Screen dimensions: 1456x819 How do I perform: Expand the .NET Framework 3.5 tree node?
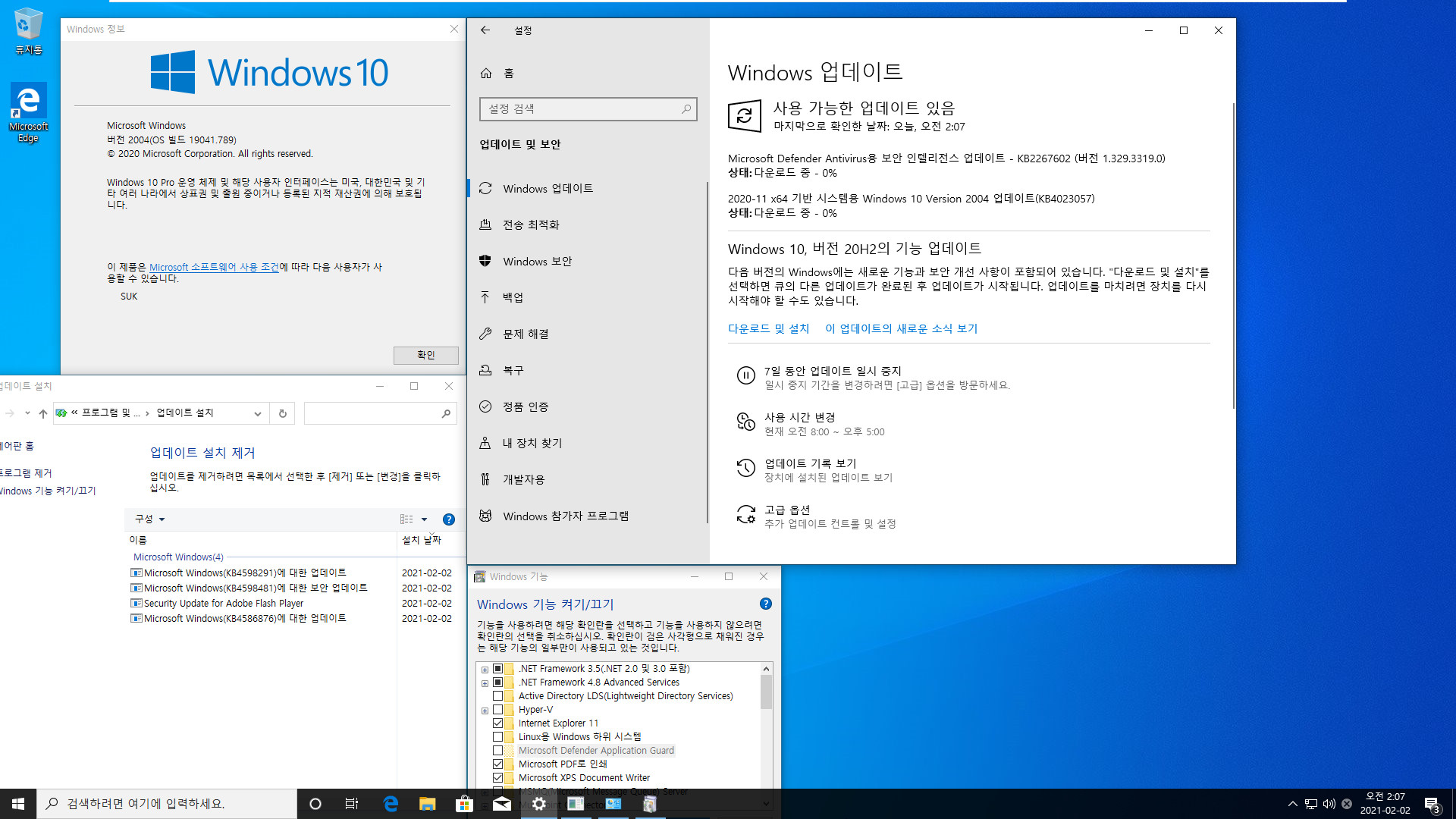coord(485,669)
